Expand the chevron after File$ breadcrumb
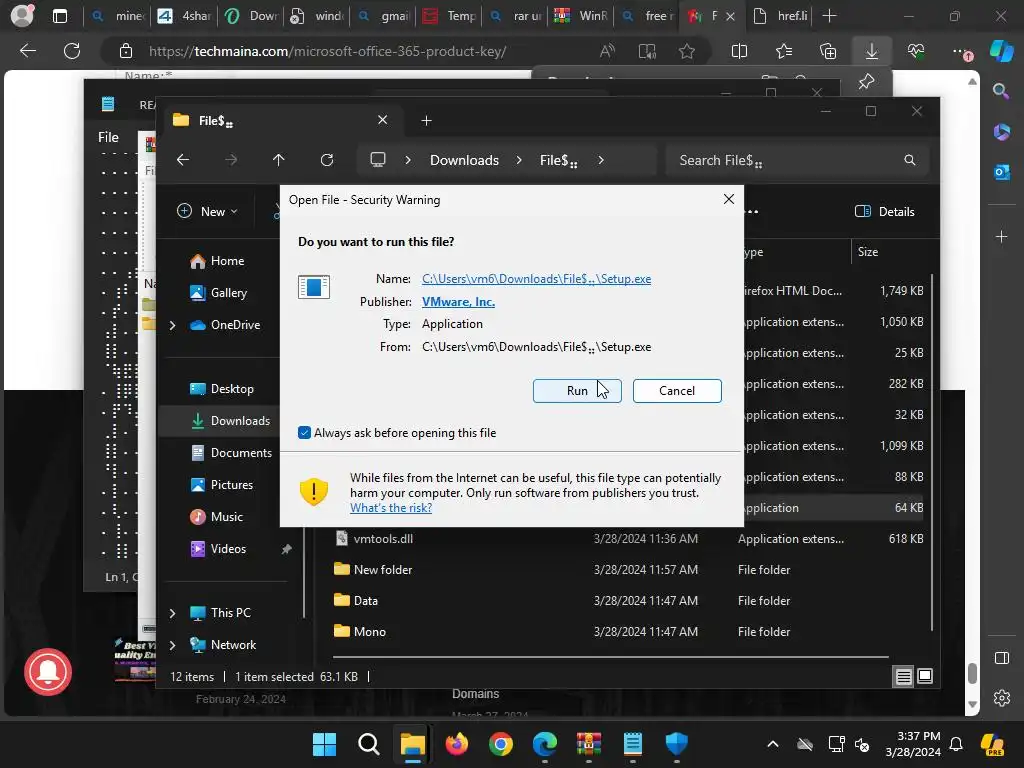Viewport: 1024px width, 768px height. (601, 160)
